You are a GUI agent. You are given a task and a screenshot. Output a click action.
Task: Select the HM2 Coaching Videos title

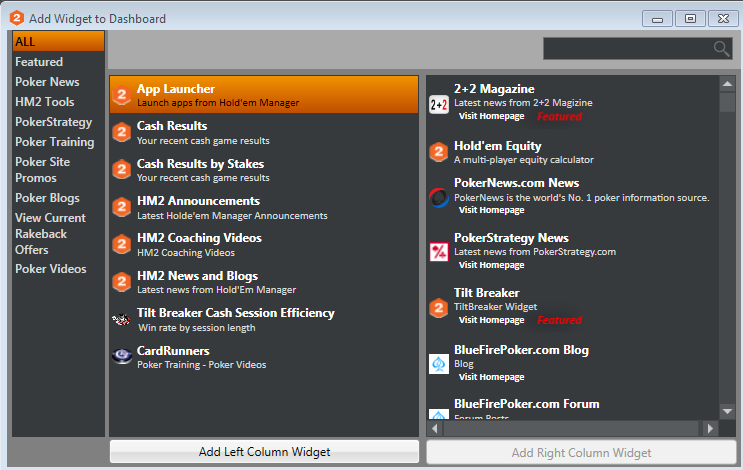199,238
